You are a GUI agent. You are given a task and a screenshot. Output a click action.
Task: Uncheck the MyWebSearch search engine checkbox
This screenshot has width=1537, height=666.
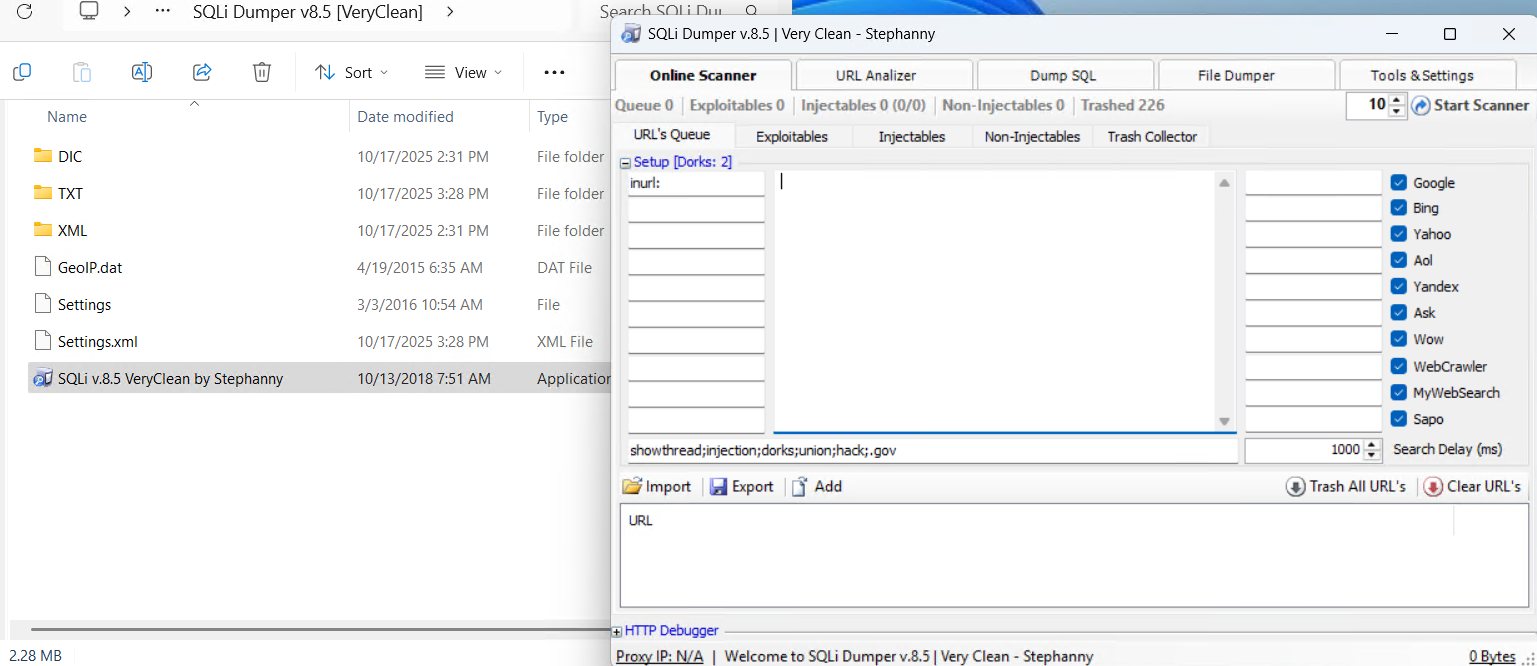1399,392
